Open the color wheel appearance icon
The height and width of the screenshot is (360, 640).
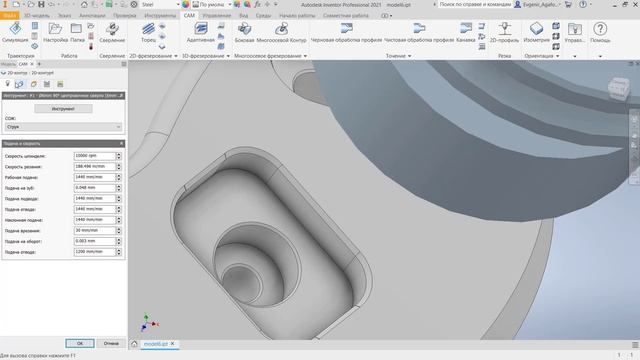[186, 4]
